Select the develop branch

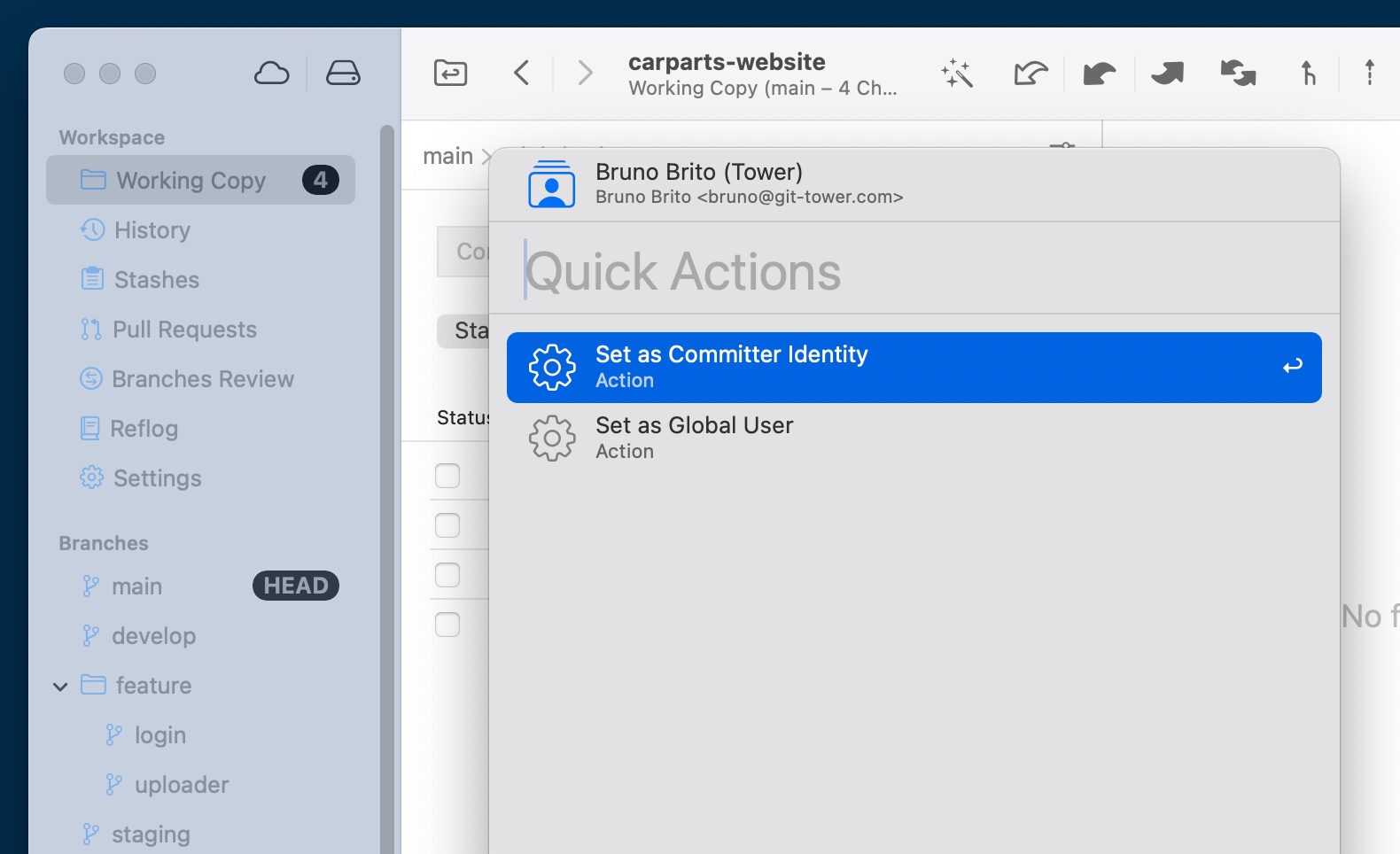153,636
